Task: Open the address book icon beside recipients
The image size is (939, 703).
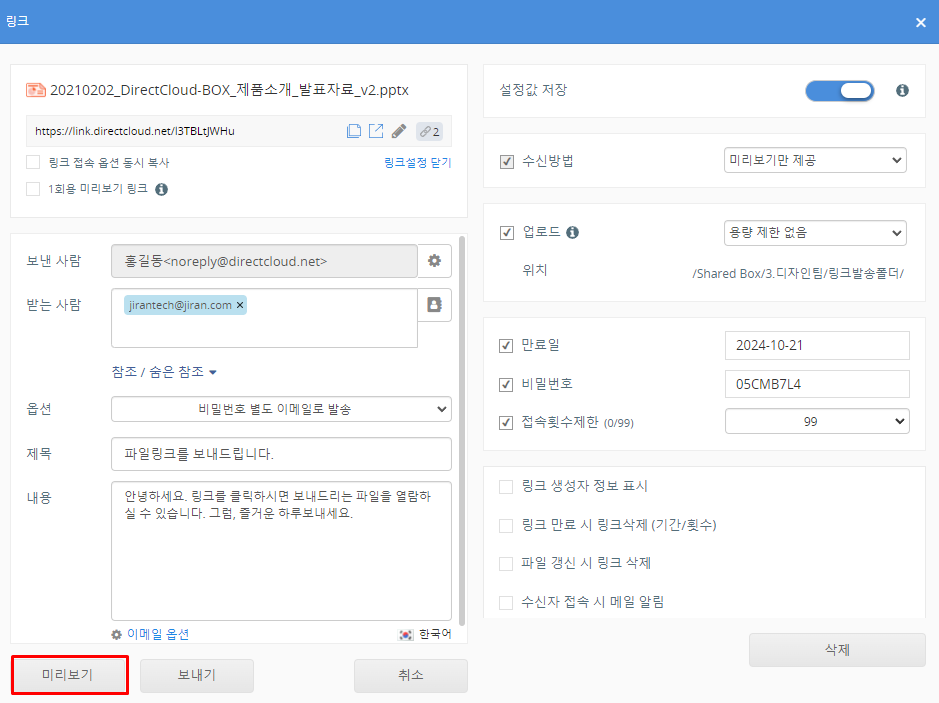Action: 434,306
